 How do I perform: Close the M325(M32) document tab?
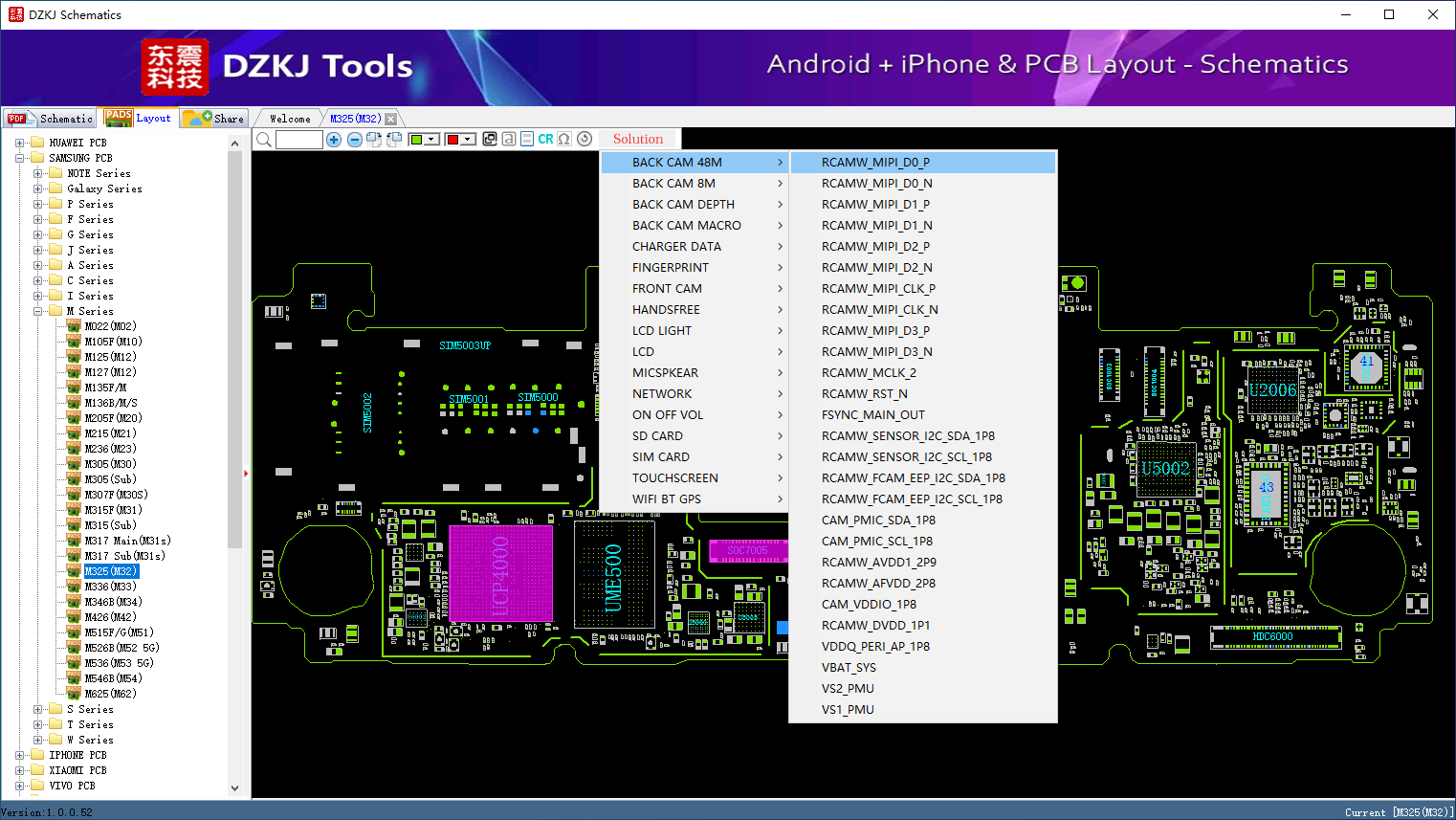390,120
